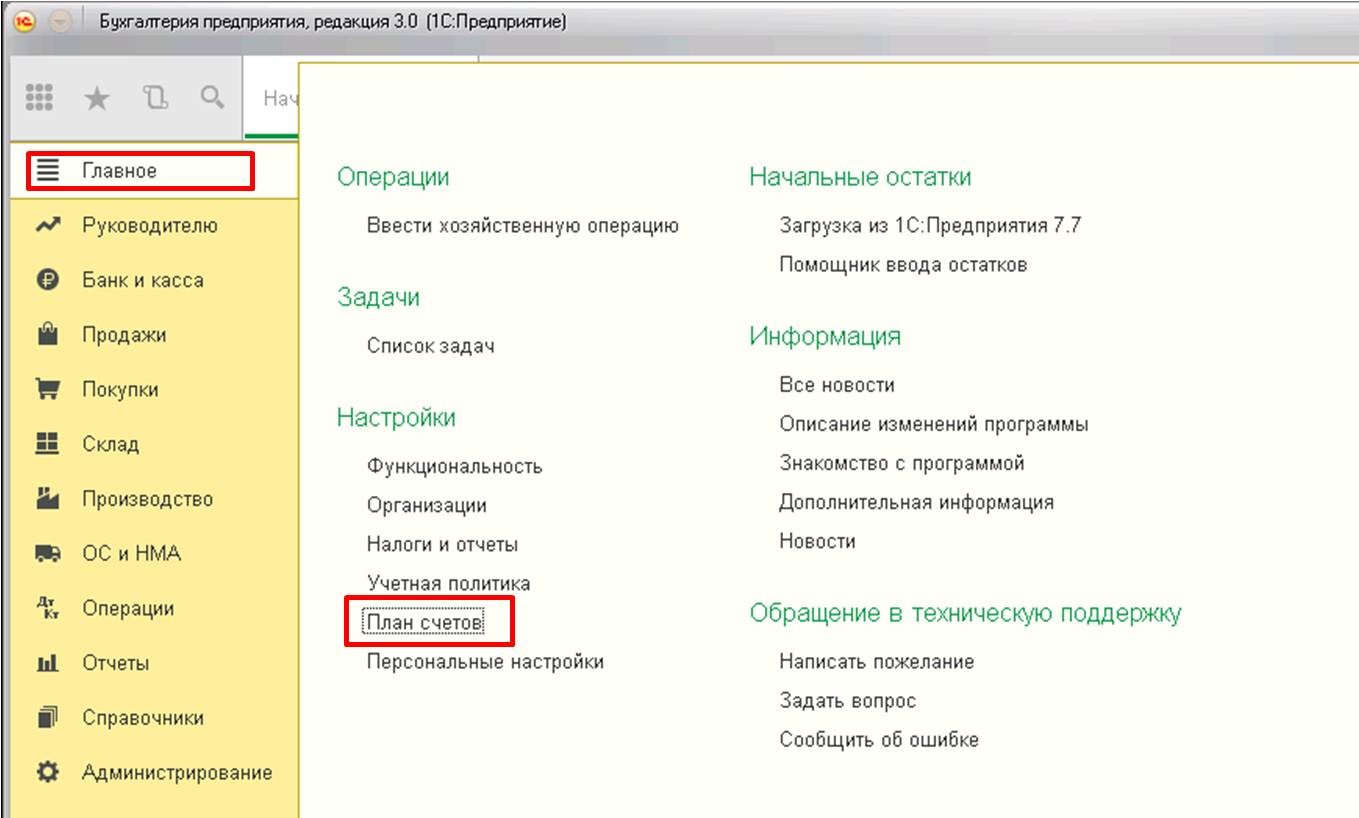Switch to the Начальная страница tab
Viewport: 1359px width, 818px height.
tap(273, 98)
